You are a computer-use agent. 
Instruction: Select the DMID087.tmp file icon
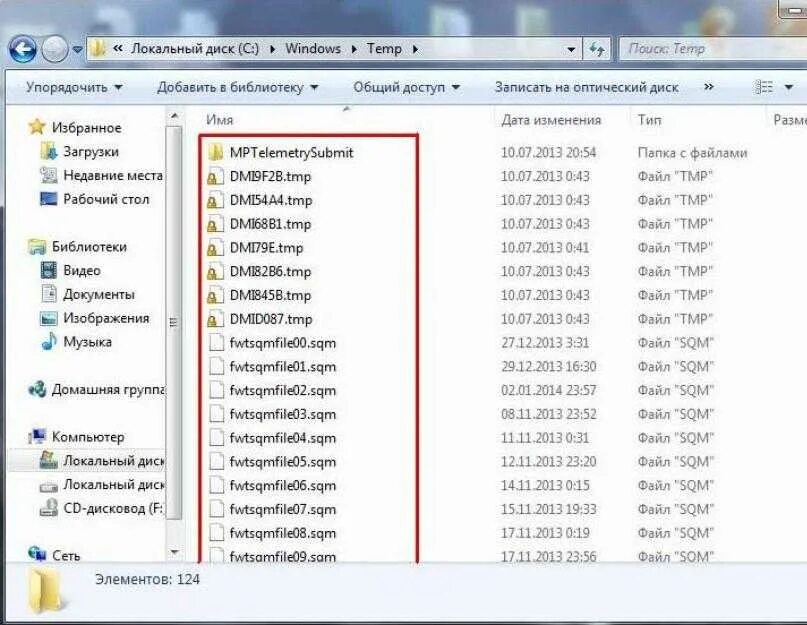(216, 319)
